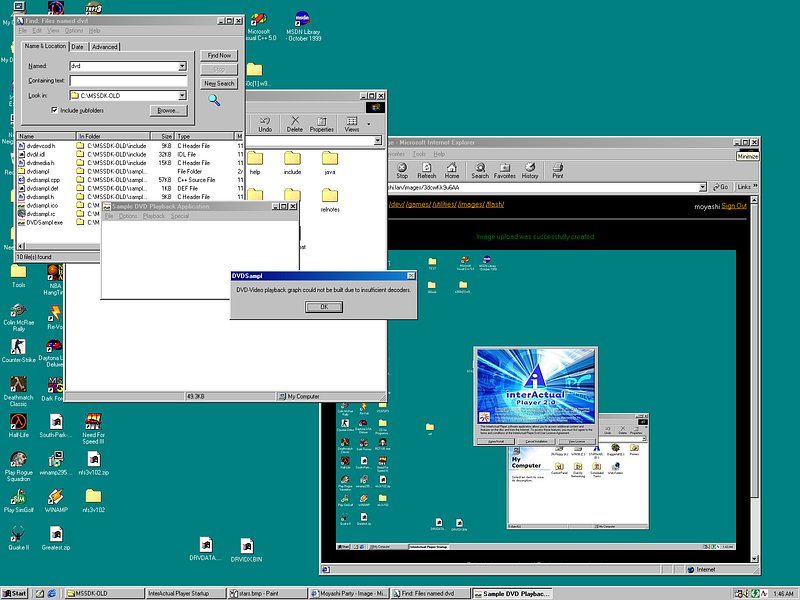
Task: Switch to the Advanced tab in Find
Action: pyautogui.click(x=104, y=47)
